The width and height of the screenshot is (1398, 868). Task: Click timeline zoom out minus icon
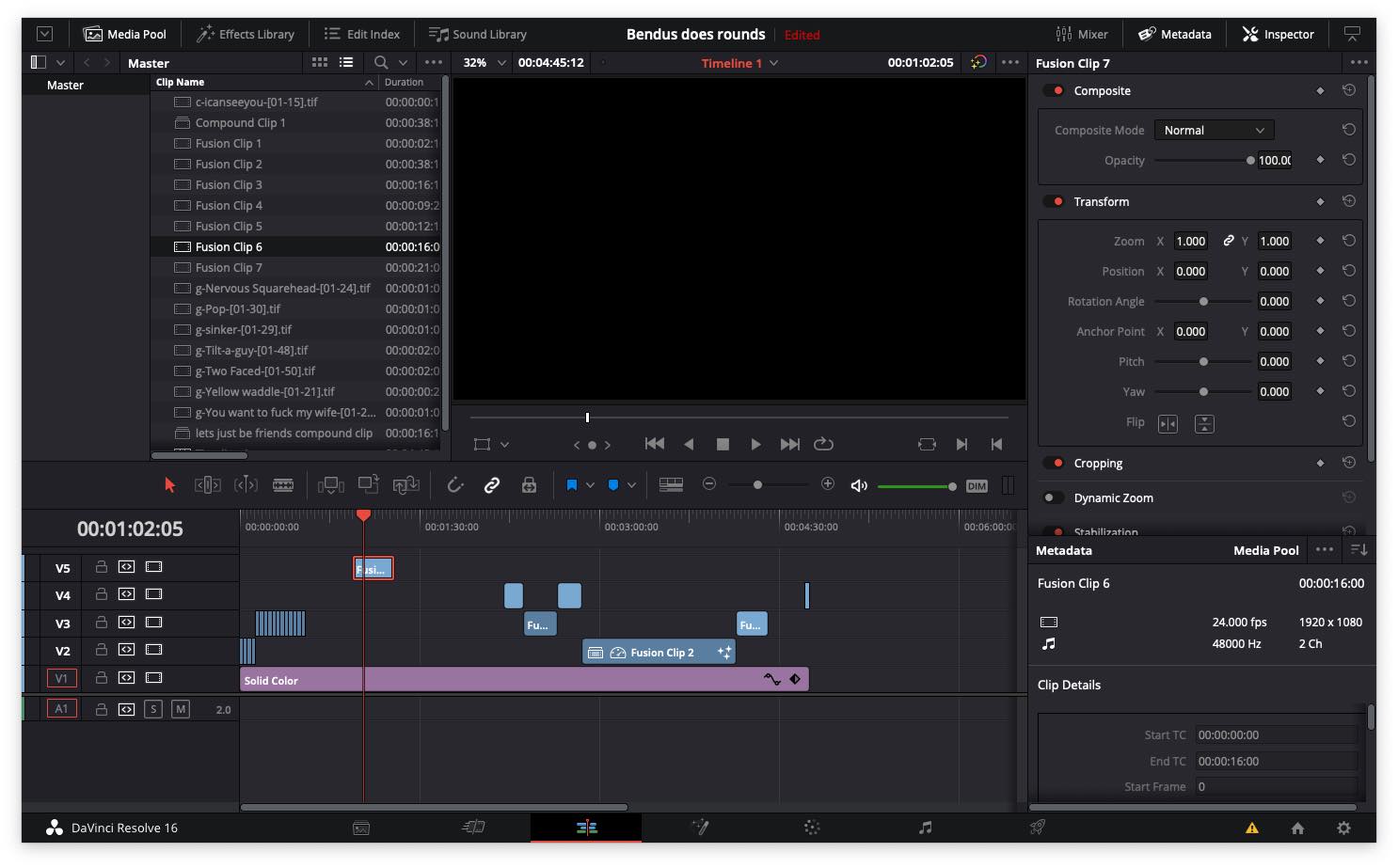tap(709, 484)
